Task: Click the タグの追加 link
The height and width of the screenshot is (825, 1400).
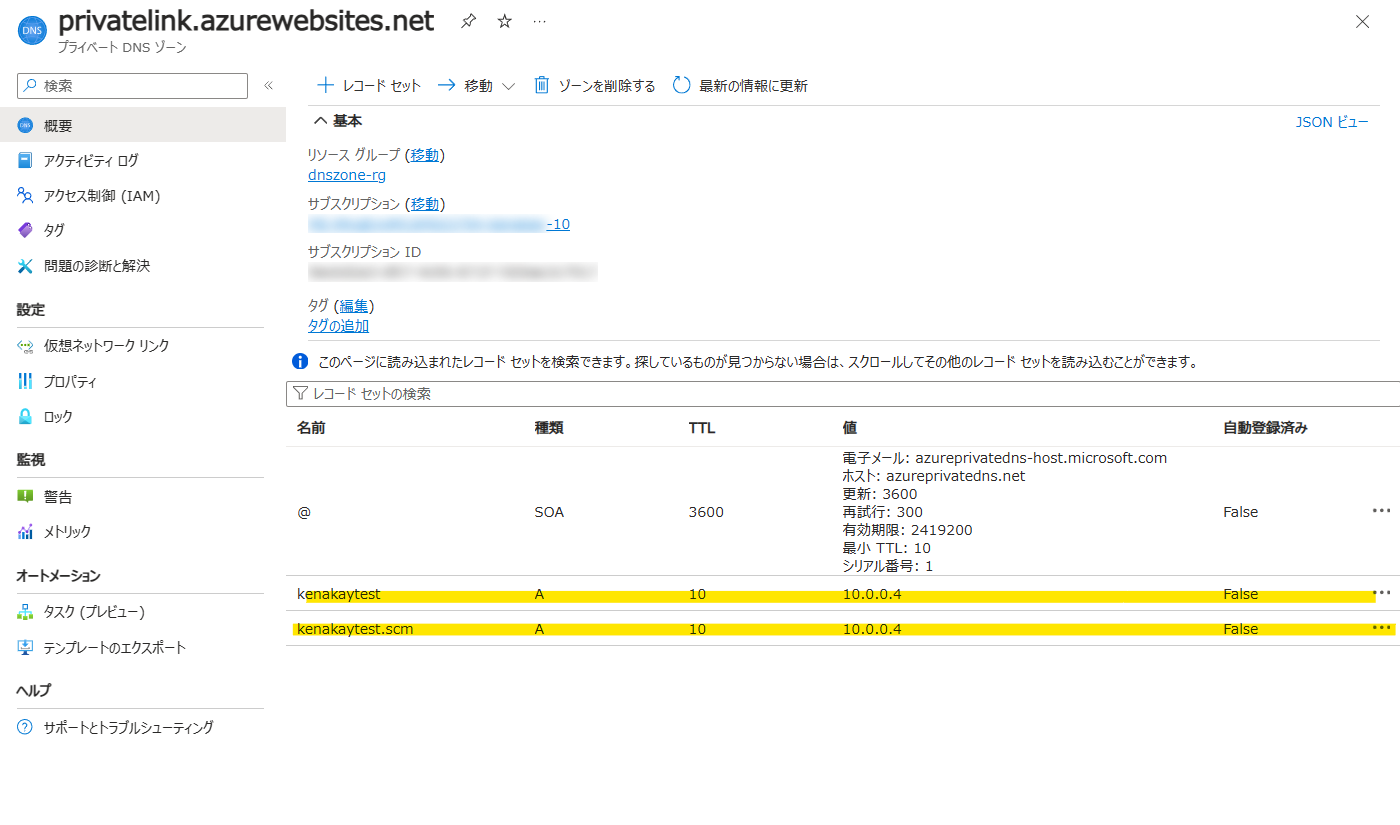Action: tap(338, 325)
